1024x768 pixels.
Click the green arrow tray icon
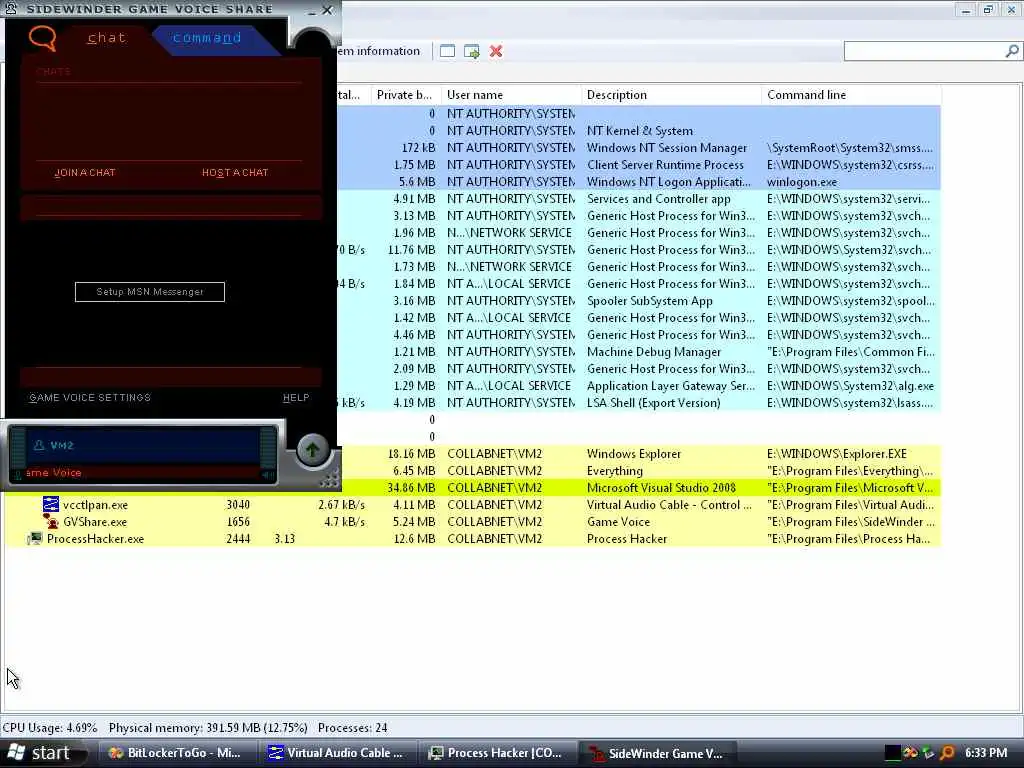click(x=928, y=752)
